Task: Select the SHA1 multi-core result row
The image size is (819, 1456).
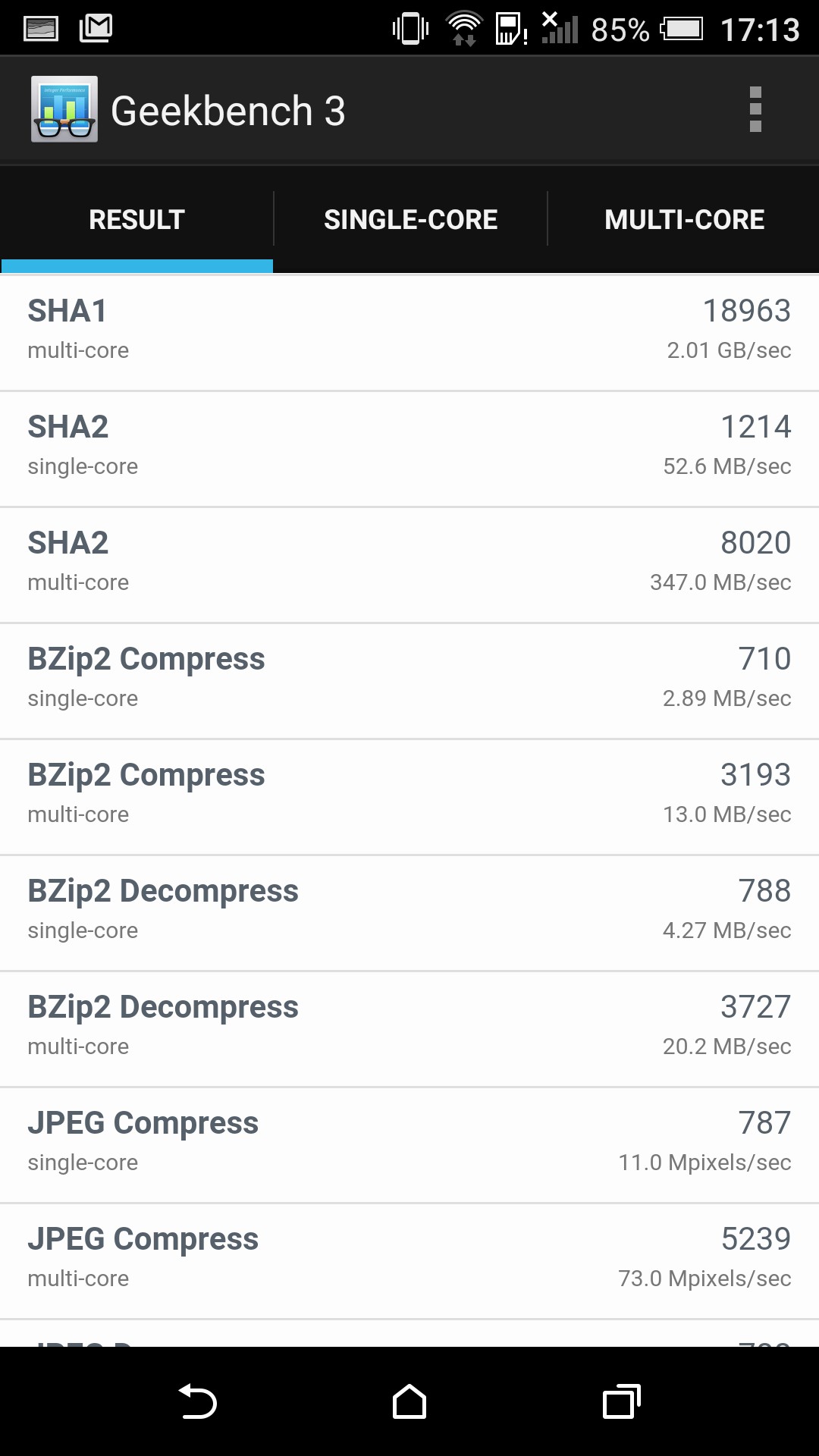Action: click(409, 331)
